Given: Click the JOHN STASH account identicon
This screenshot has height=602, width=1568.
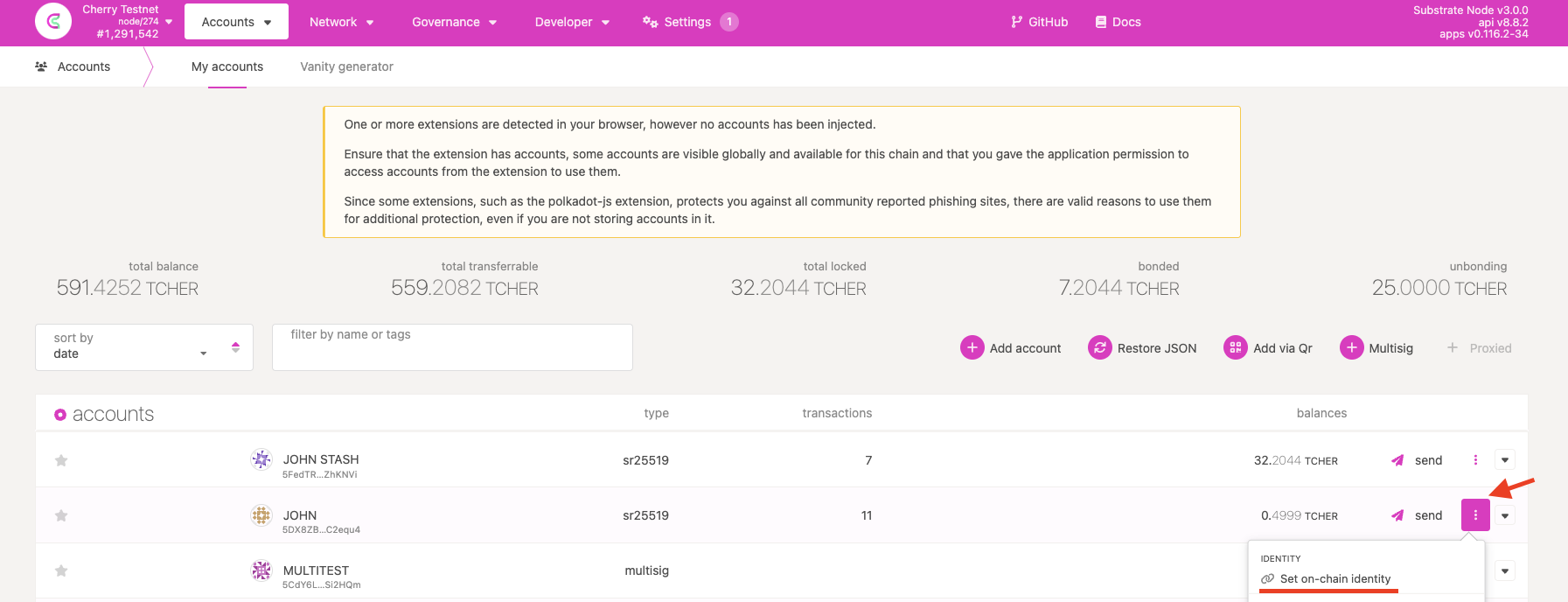Looking at the screenshot, I should (261, 460).
